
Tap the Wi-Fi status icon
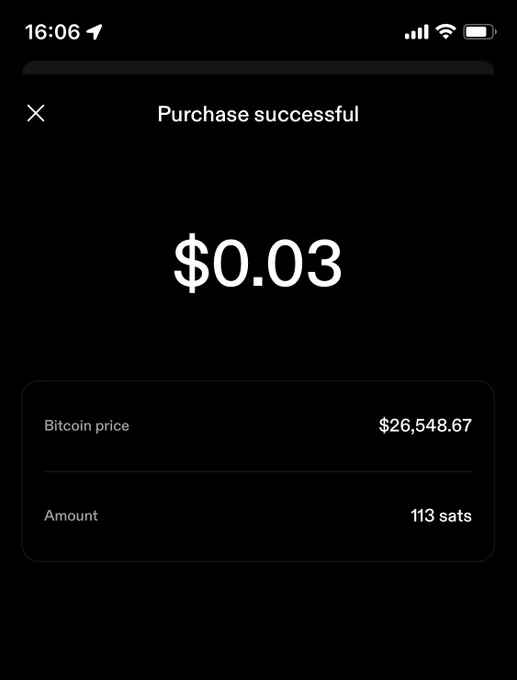(446, 32)
